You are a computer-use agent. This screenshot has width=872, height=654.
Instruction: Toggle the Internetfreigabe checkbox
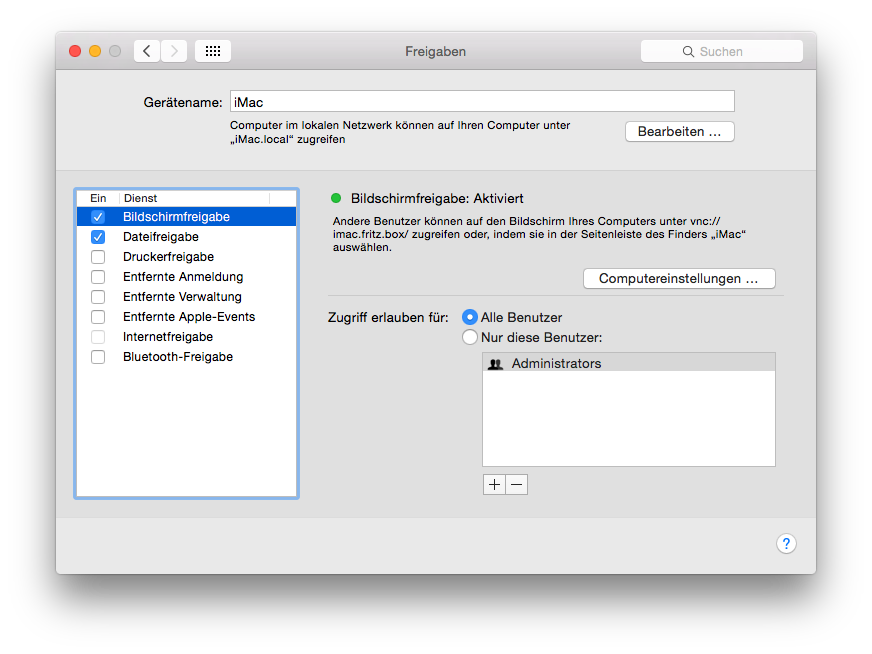98,336
